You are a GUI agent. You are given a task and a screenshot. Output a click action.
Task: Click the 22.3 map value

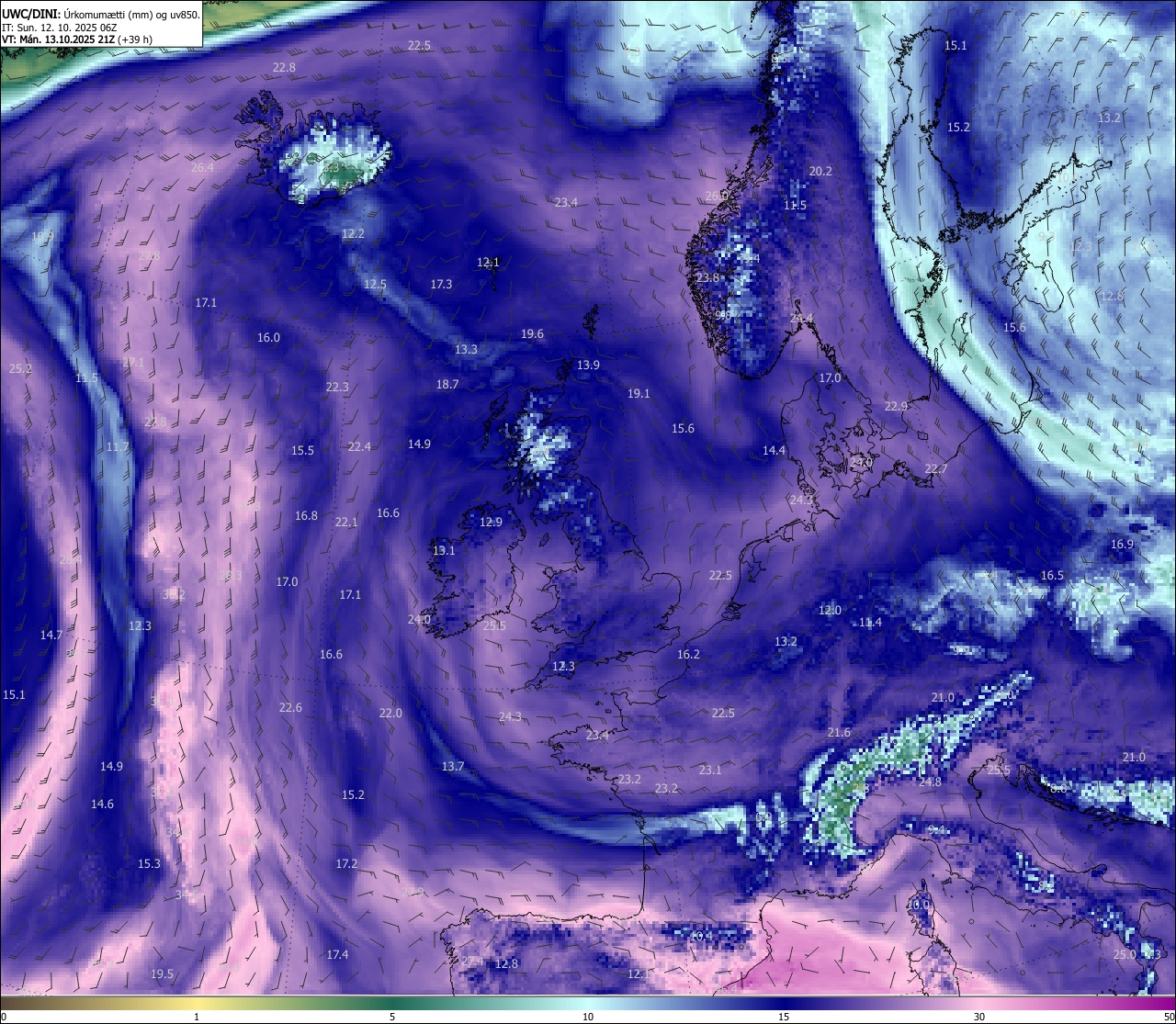[x=337, y=387]
